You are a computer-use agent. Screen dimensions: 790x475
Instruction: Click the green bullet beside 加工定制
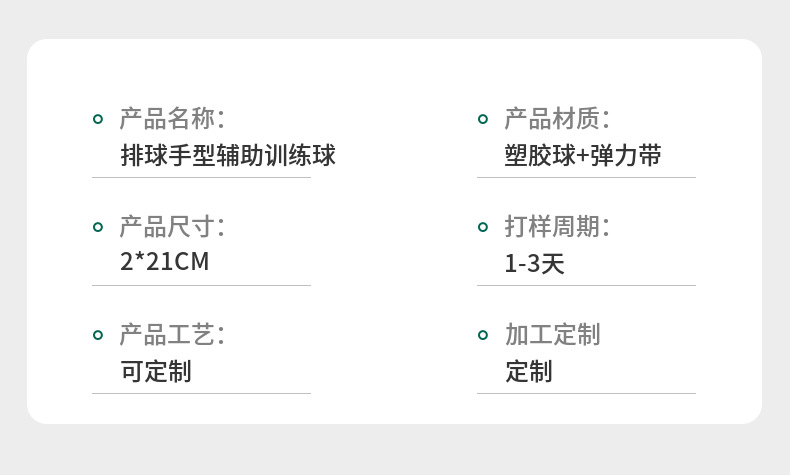(483, 335)
